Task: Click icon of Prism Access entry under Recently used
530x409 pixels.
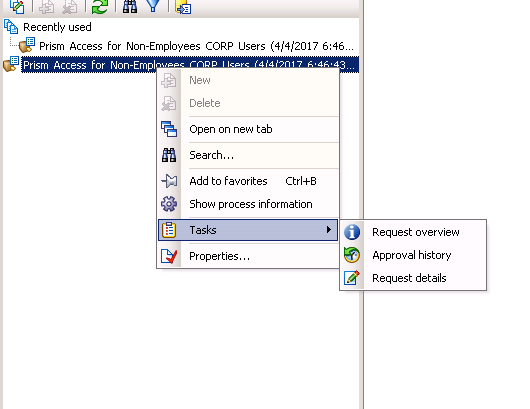Action: tap(27, 45)
